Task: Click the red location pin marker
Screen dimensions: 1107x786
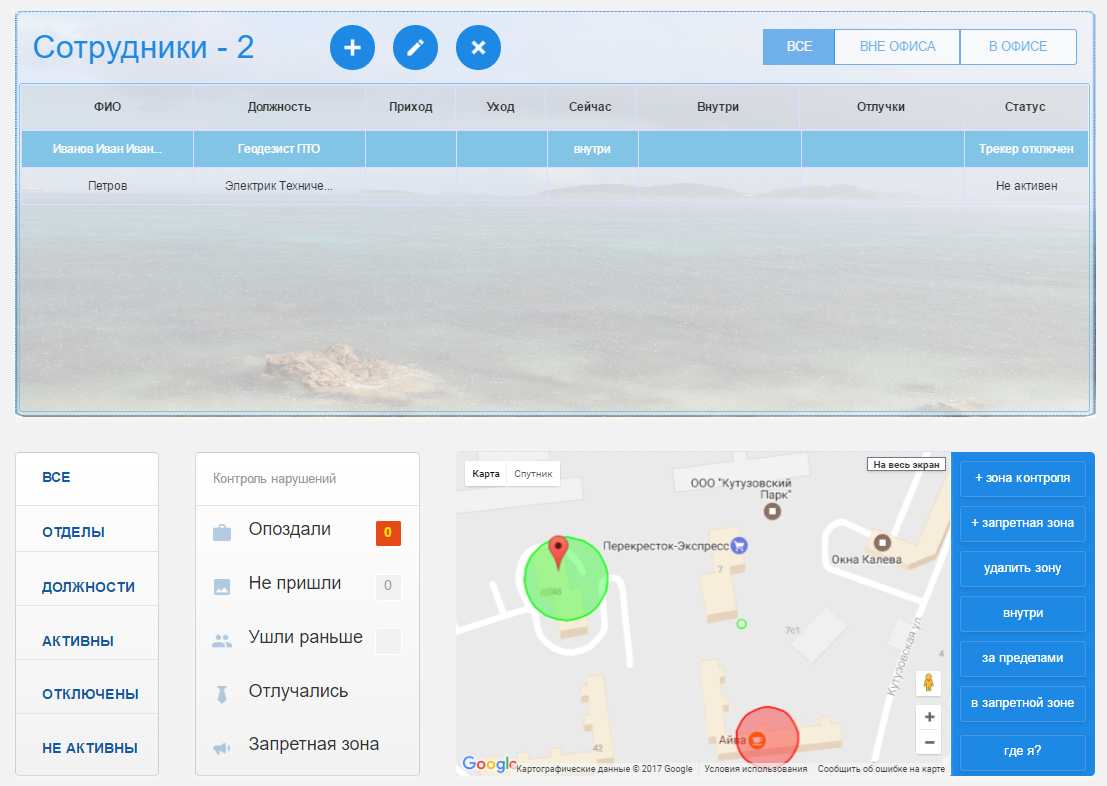Action: tap(560, 551)
